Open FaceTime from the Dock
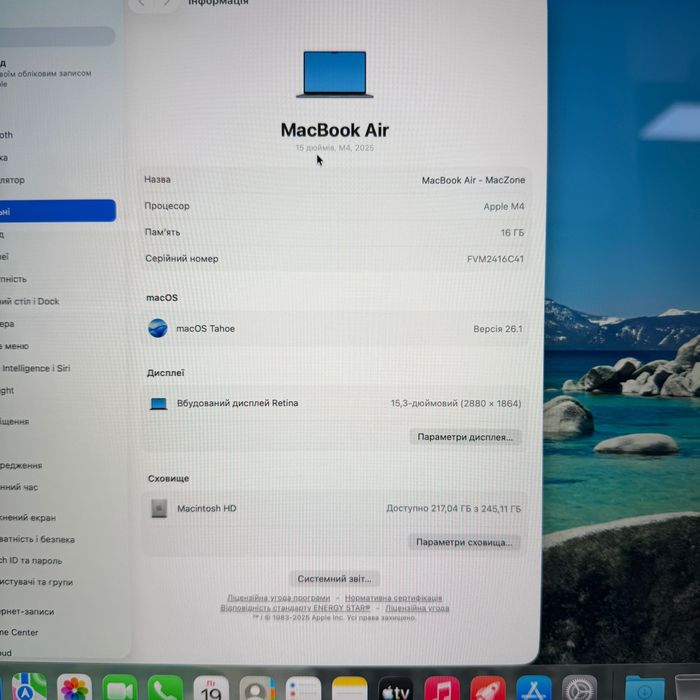700x700 pixels. click(120, 688)
